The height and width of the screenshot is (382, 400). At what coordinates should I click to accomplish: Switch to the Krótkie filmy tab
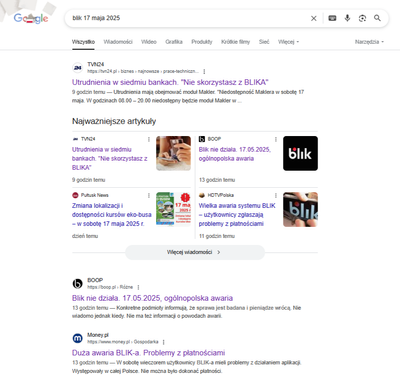[x=235, y=42]
